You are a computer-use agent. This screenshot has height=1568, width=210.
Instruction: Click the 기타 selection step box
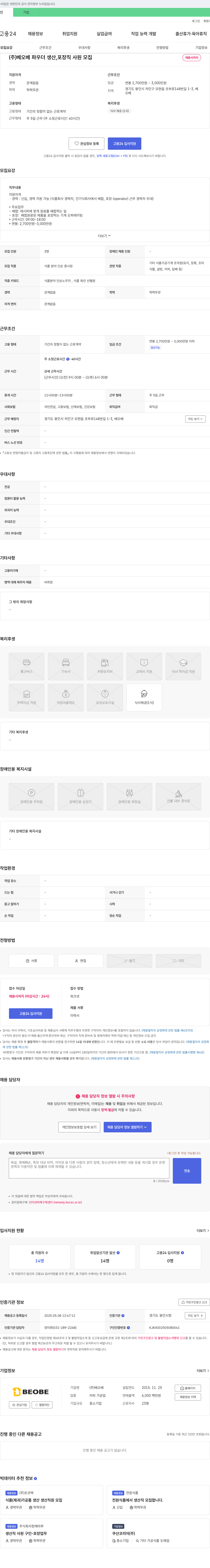[x=178, y=961]
